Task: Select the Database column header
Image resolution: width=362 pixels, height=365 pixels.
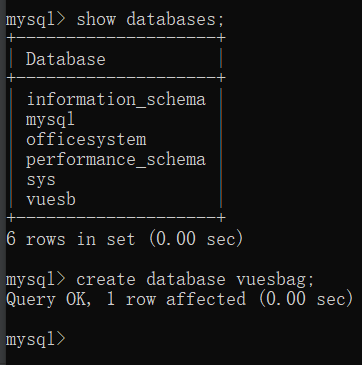Action: tap(66, 59)
